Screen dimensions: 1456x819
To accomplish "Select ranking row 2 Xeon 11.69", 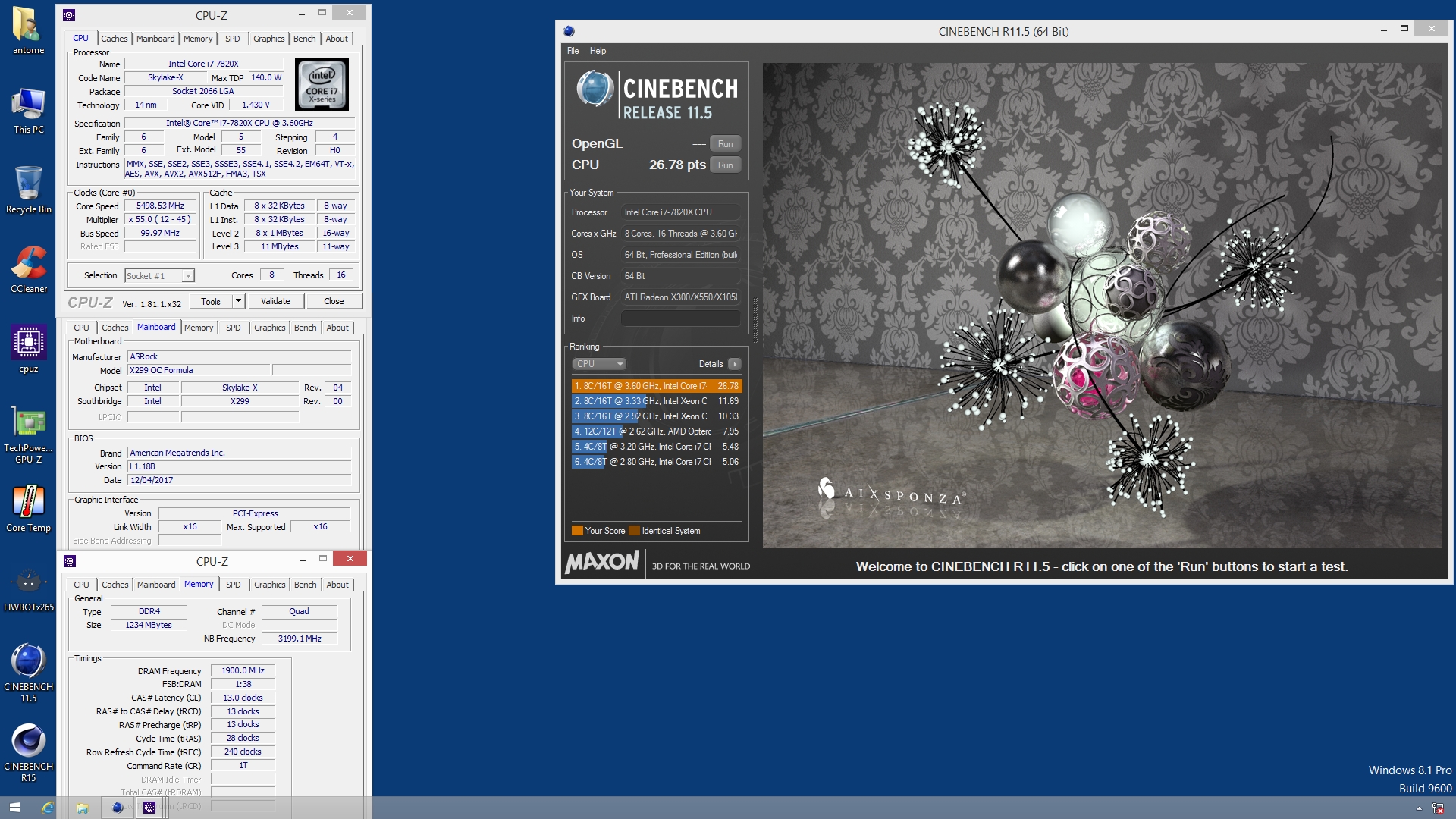I will pyautogui.click(x=657, y=401).
